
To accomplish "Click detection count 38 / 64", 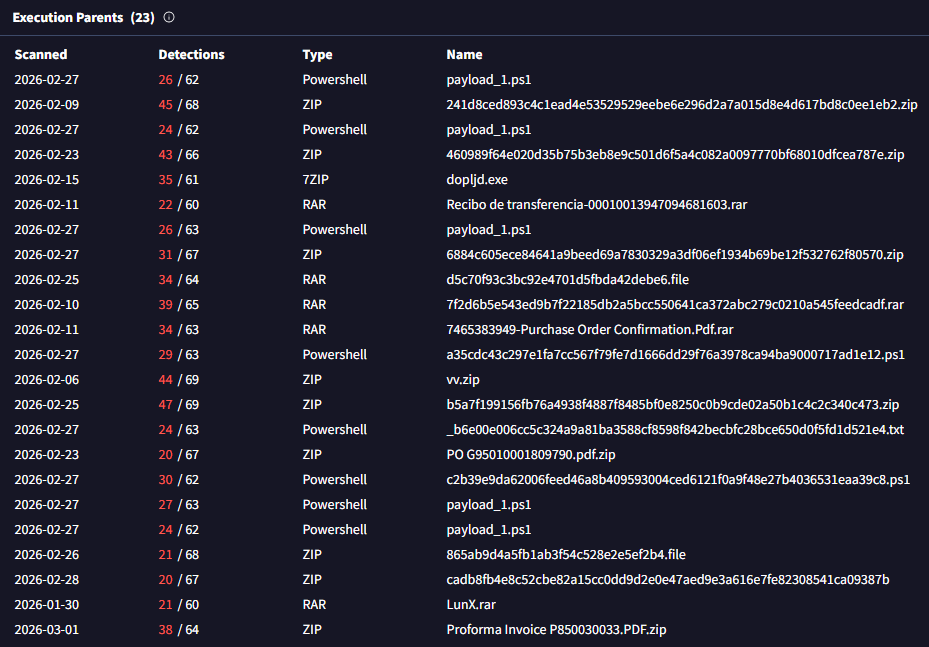I will [178, 630].
